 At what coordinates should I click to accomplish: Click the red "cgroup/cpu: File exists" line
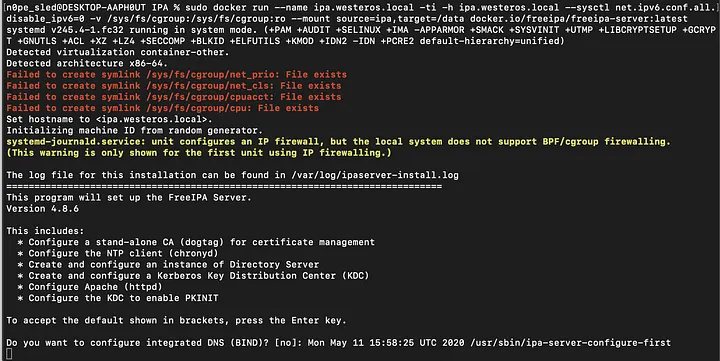click(163, 108)
